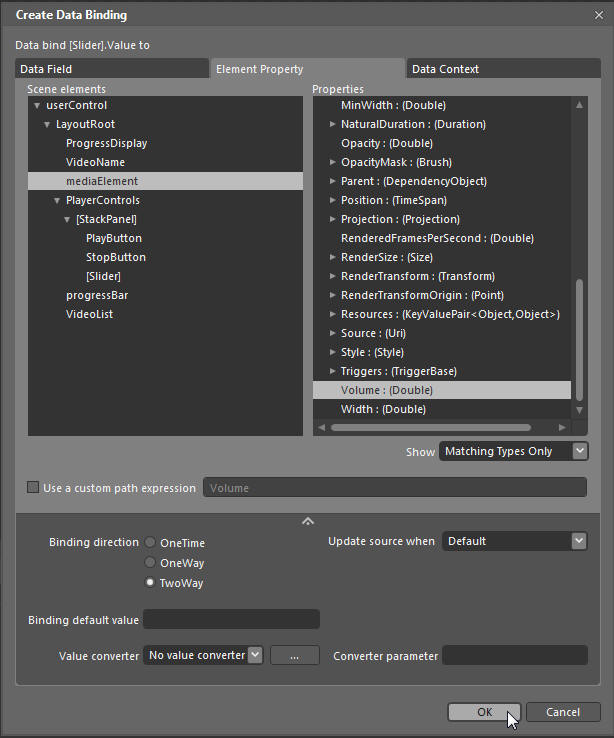The height and width of the screenshot is (738, 614).
Task: Choose the Width : (Double) property
Action: [x=383, y=409]
